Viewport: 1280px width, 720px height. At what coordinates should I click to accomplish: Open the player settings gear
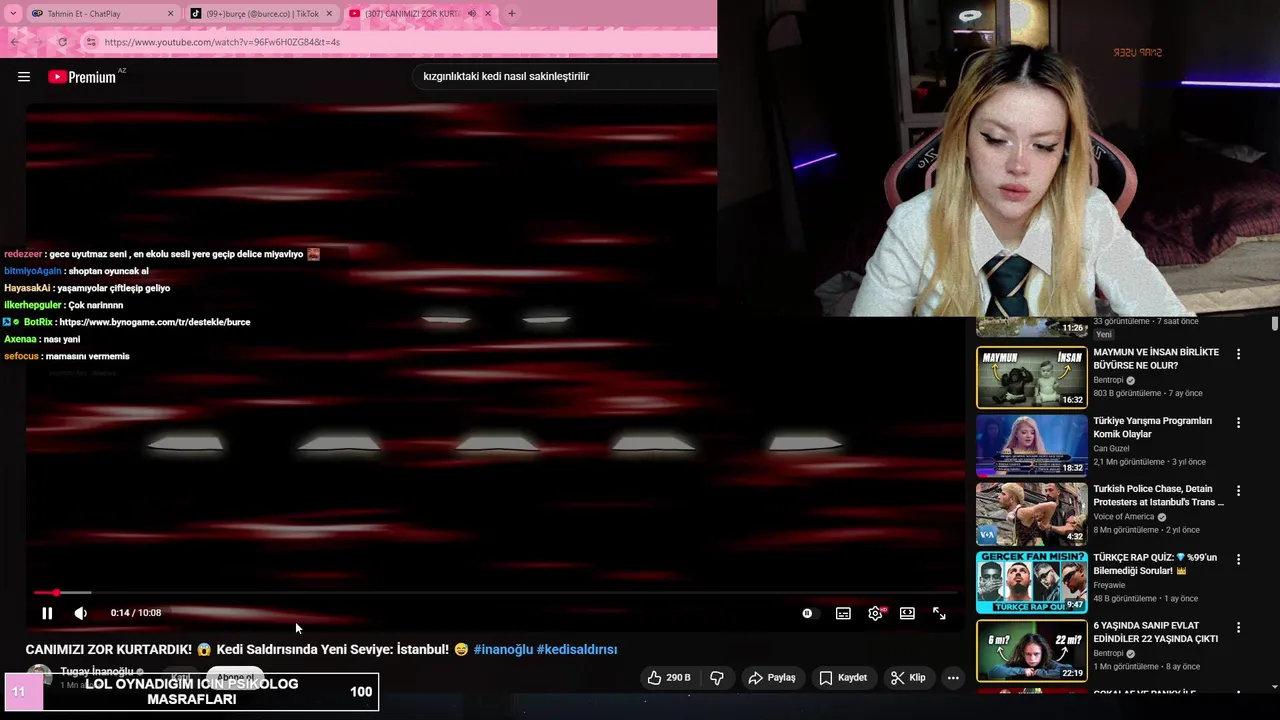(x=876, y=613)
